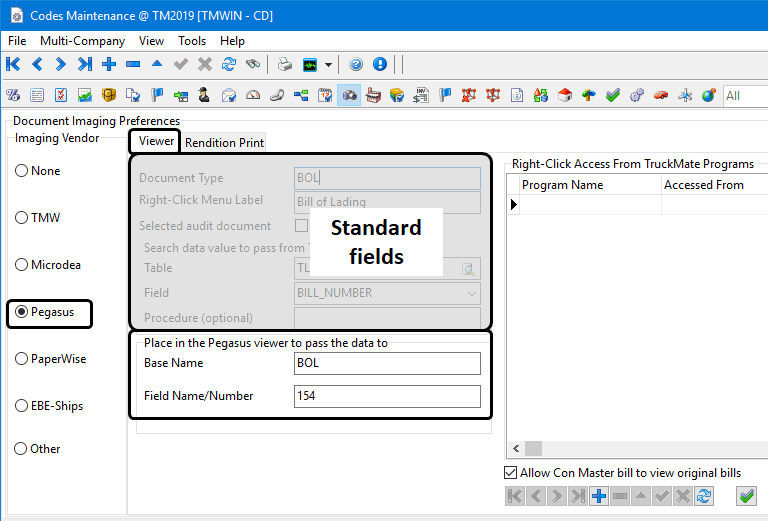
Task: Add a program row with the bottom plus button
Action: pos(599,496)
